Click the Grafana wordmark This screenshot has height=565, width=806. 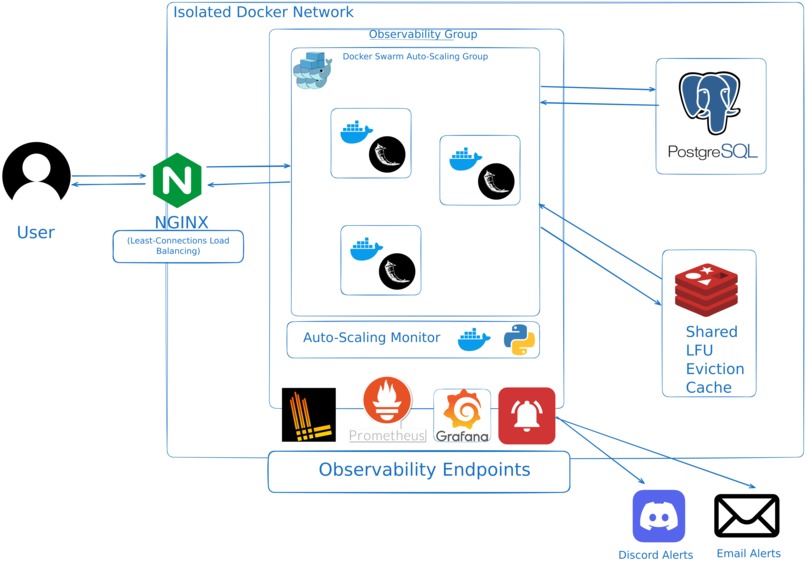click(462, 436)
